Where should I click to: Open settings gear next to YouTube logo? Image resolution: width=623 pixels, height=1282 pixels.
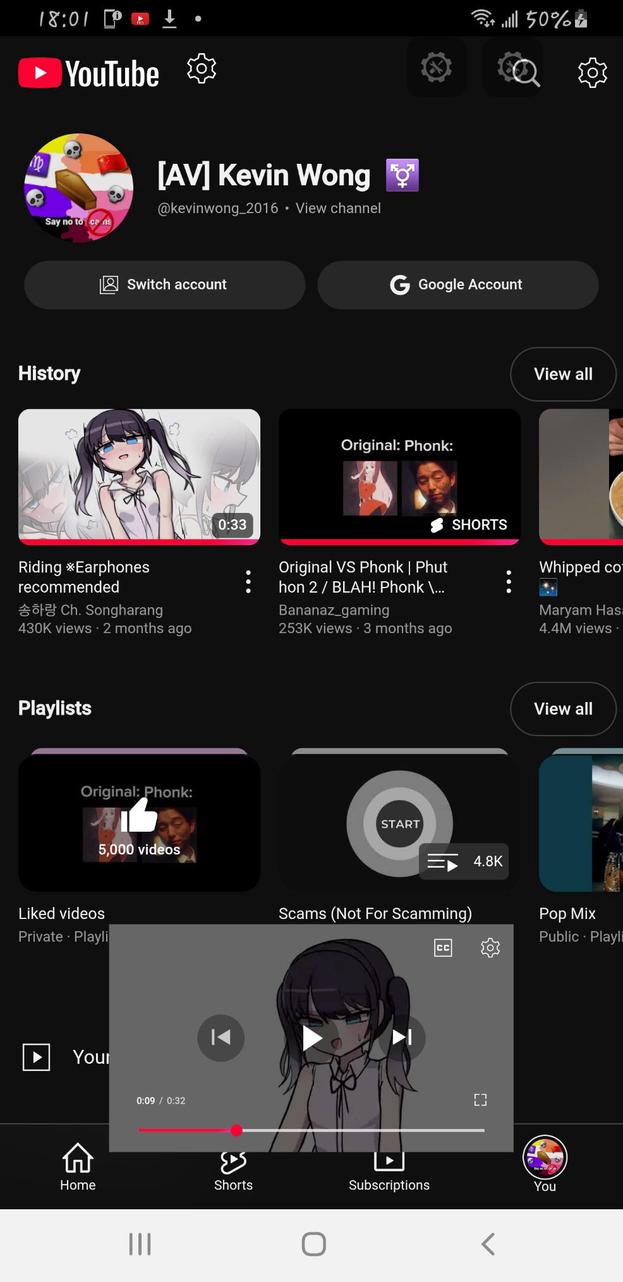click(201, 69)
